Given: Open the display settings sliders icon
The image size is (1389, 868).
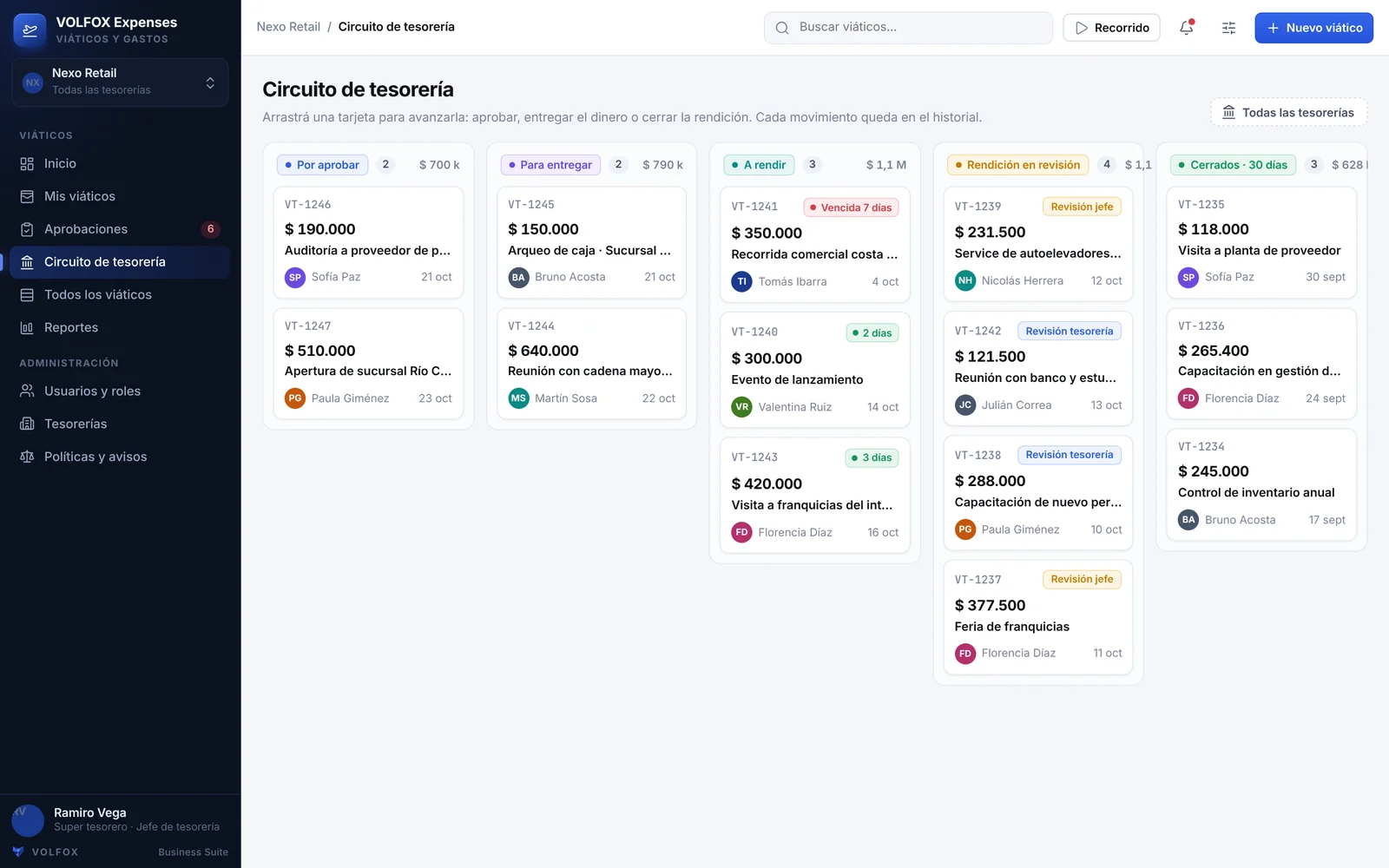Looking at the screenshot, I should [1228, 28].
